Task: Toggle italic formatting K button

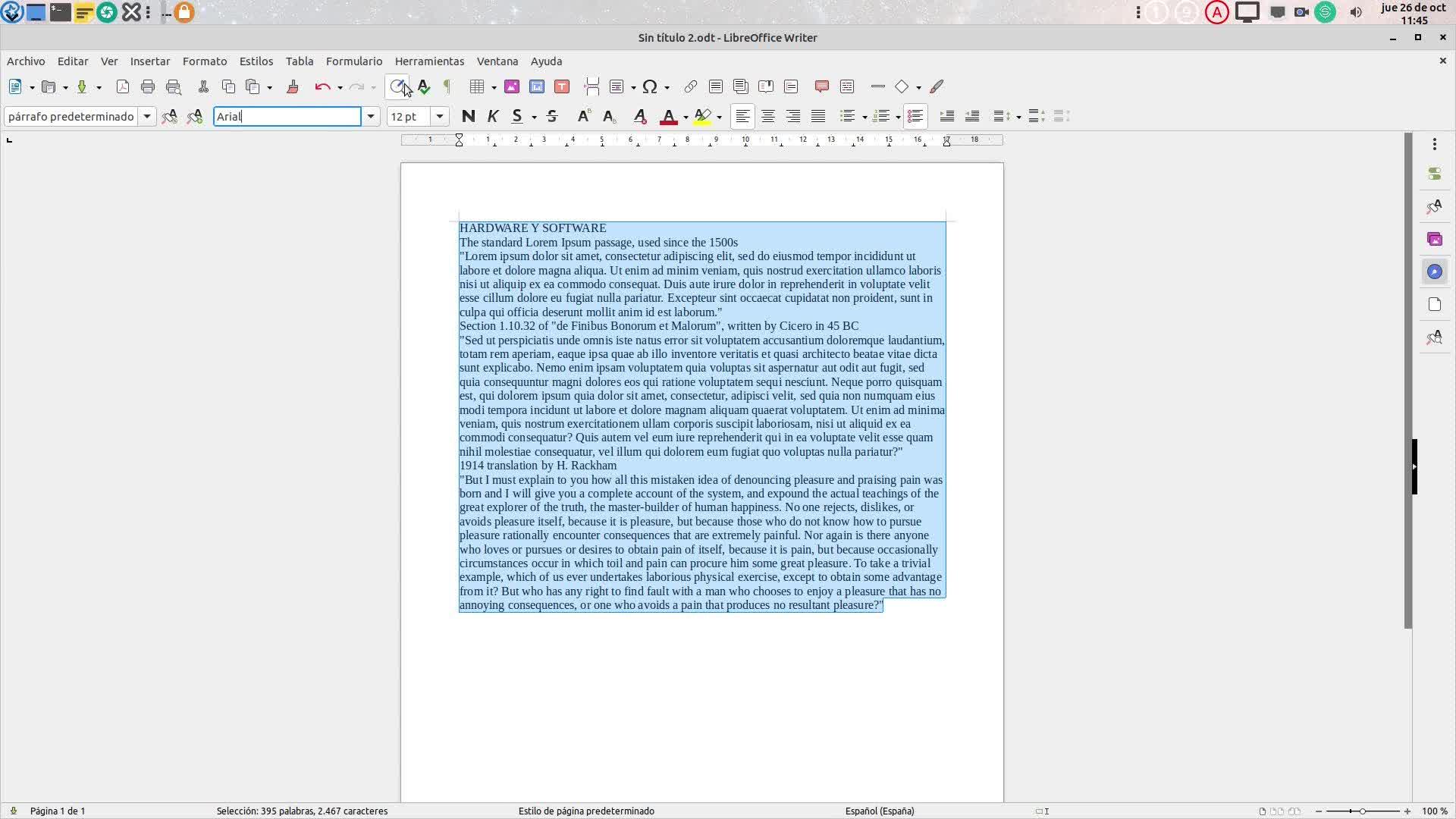Action: pyautogui.click(x=493, y=117)
